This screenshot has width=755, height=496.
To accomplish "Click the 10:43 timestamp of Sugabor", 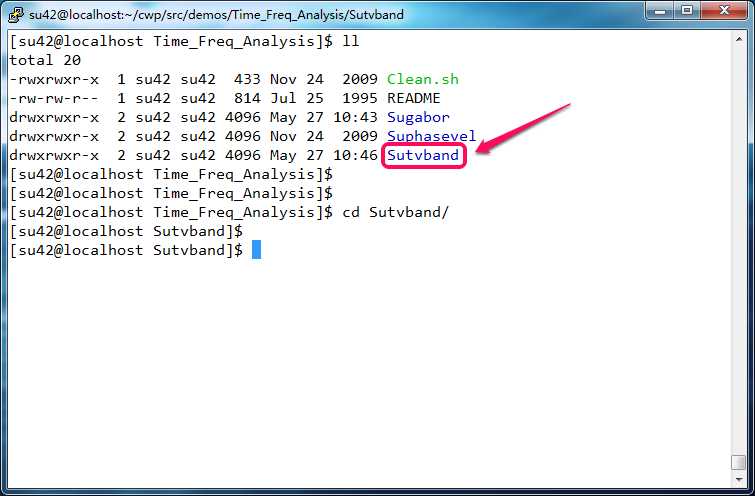I will [355, 117].
